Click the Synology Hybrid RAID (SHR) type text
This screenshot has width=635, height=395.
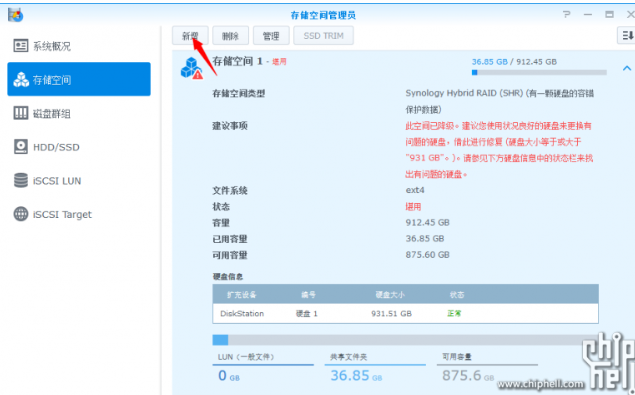click(x=499, y=101)
